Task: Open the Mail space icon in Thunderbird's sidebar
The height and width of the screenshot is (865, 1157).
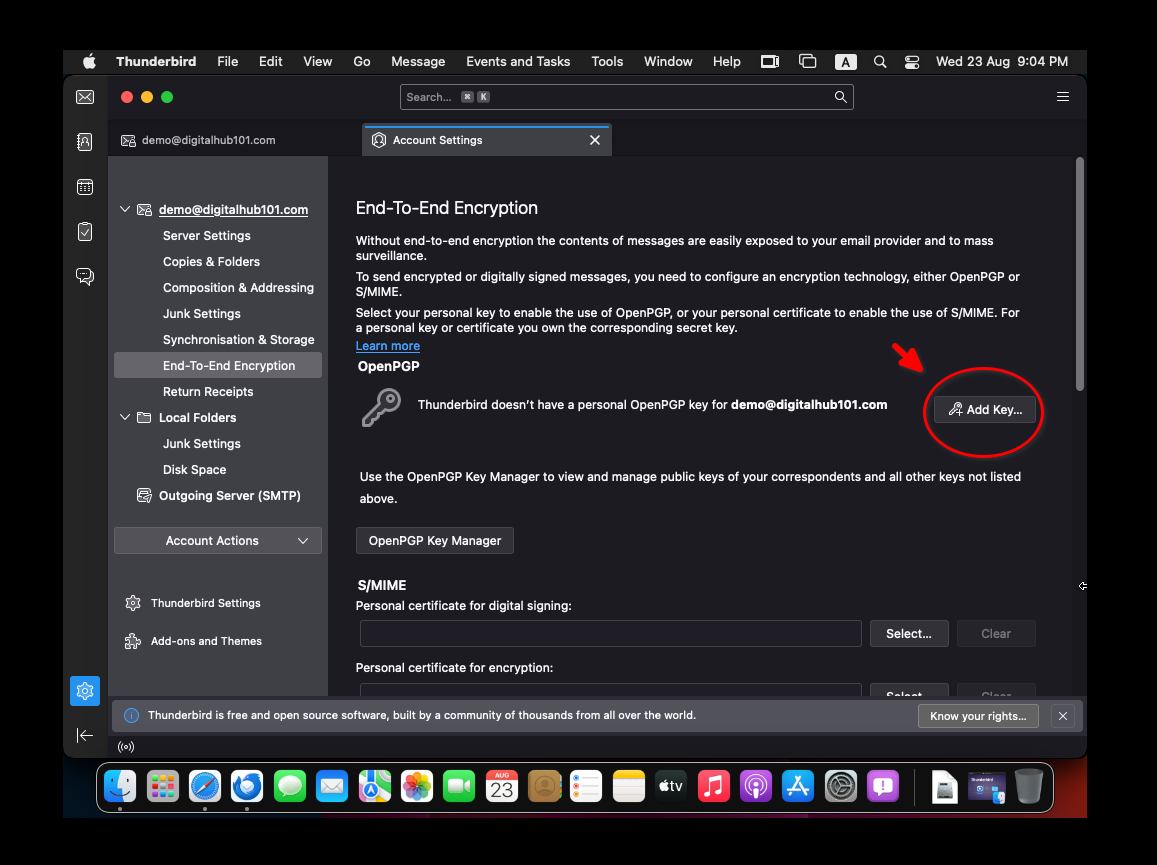Action: pos(85,97)
